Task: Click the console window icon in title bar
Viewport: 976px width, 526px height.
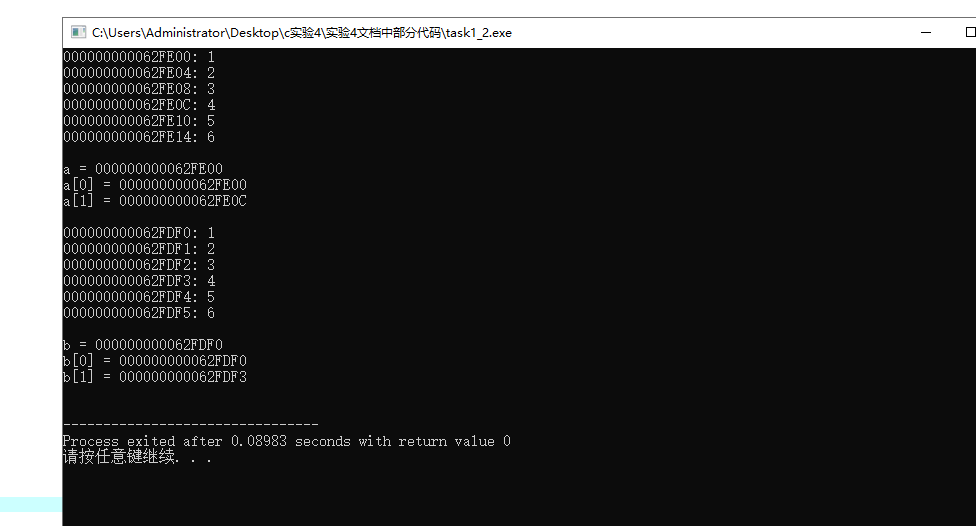Action: [x=78, y=32]
